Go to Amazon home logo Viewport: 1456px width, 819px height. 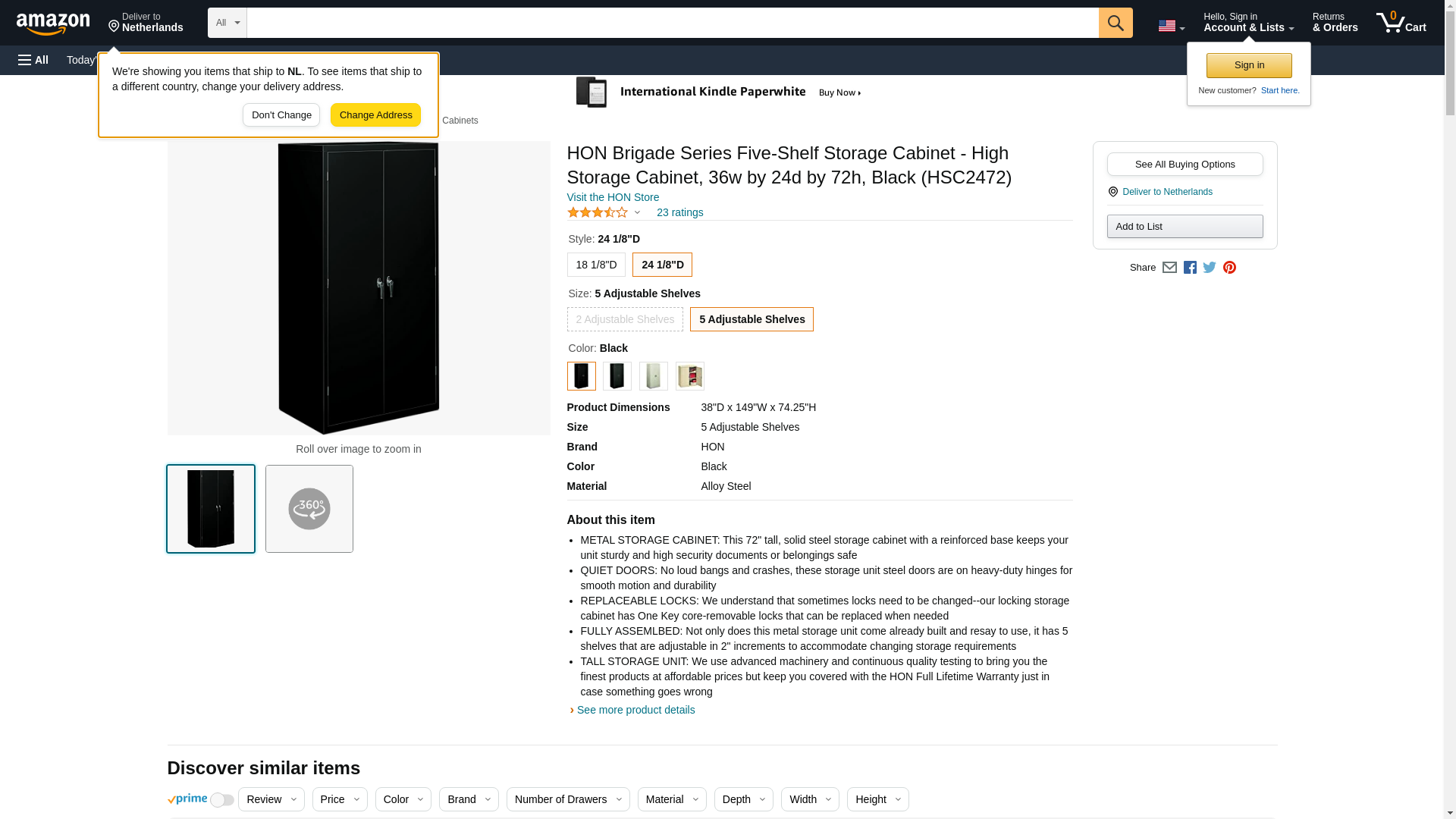coord(53,24)
